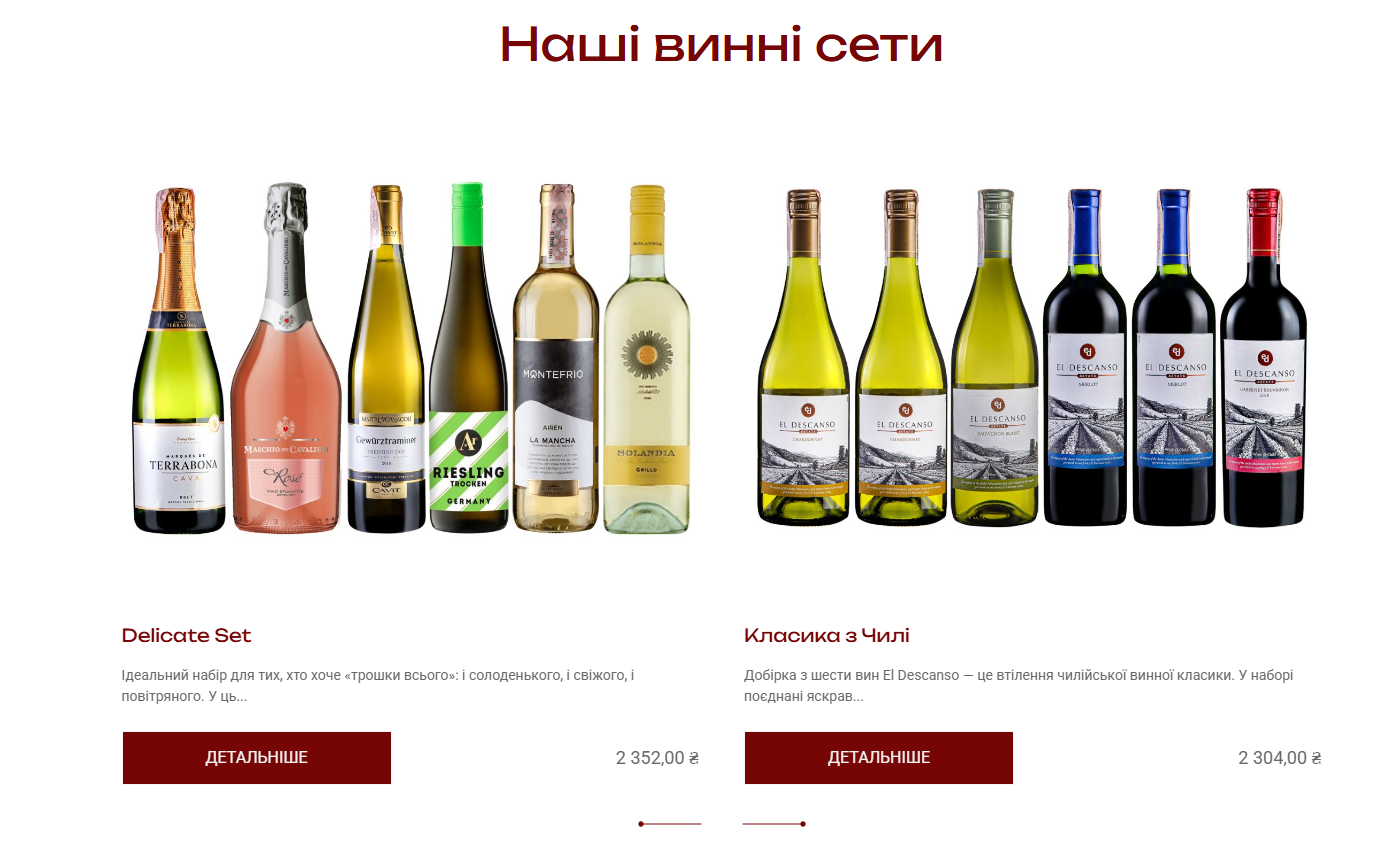This screenshot has width=1386, height=845.
Task: Click the 2 304,00 ₴ price
Action: coord(1280,758)
